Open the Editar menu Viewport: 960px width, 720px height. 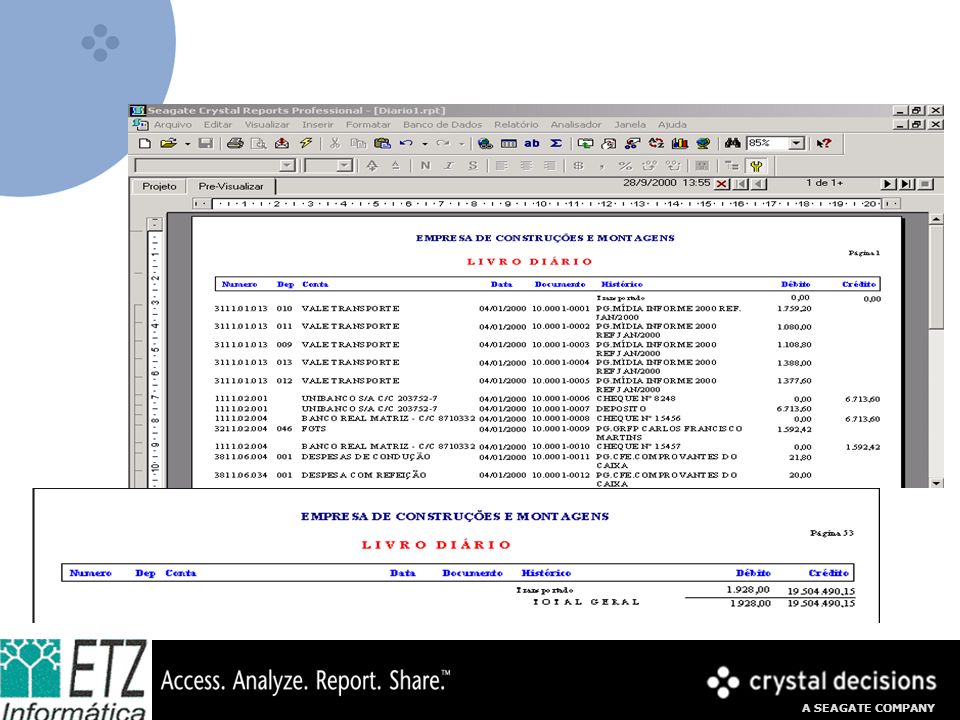point(218,124)
